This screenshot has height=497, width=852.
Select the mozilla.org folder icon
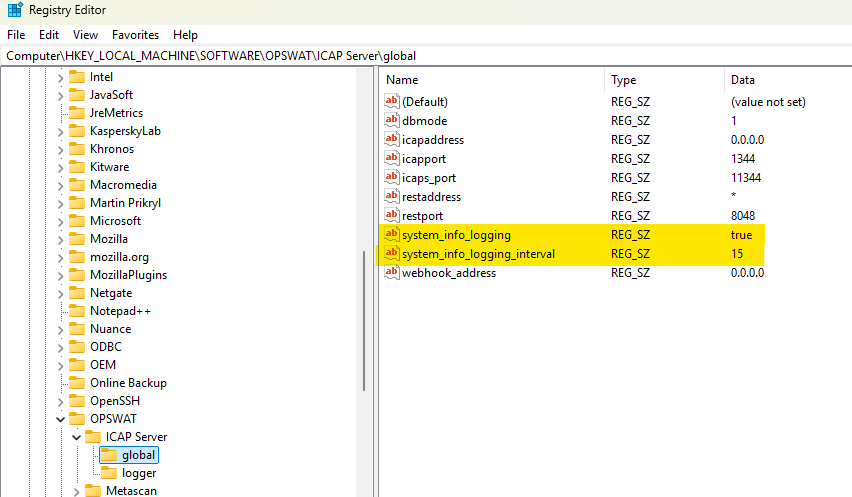(77, 256)
